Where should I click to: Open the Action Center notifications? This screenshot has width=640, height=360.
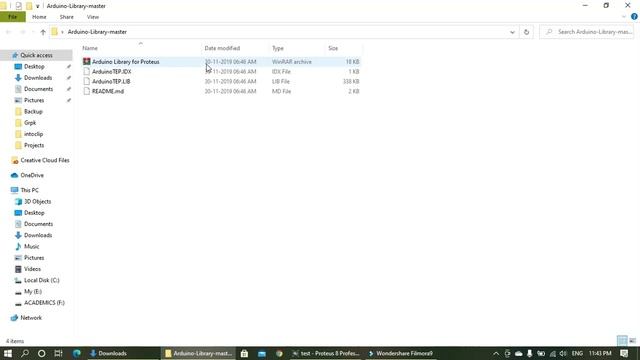coord(624,353)
